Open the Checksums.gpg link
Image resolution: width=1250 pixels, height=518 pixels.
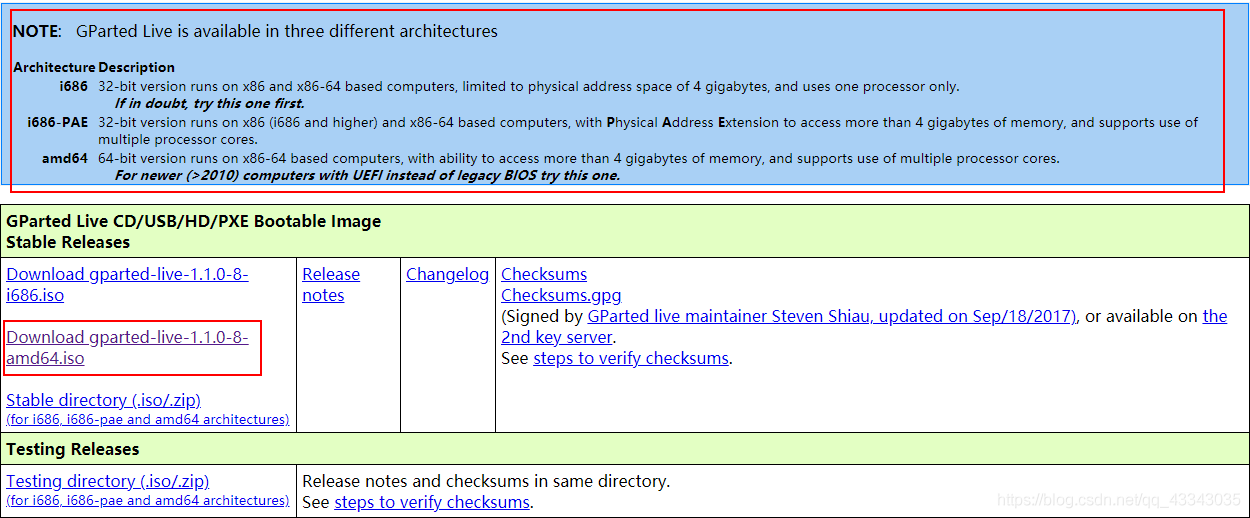[x=561, y=295]
